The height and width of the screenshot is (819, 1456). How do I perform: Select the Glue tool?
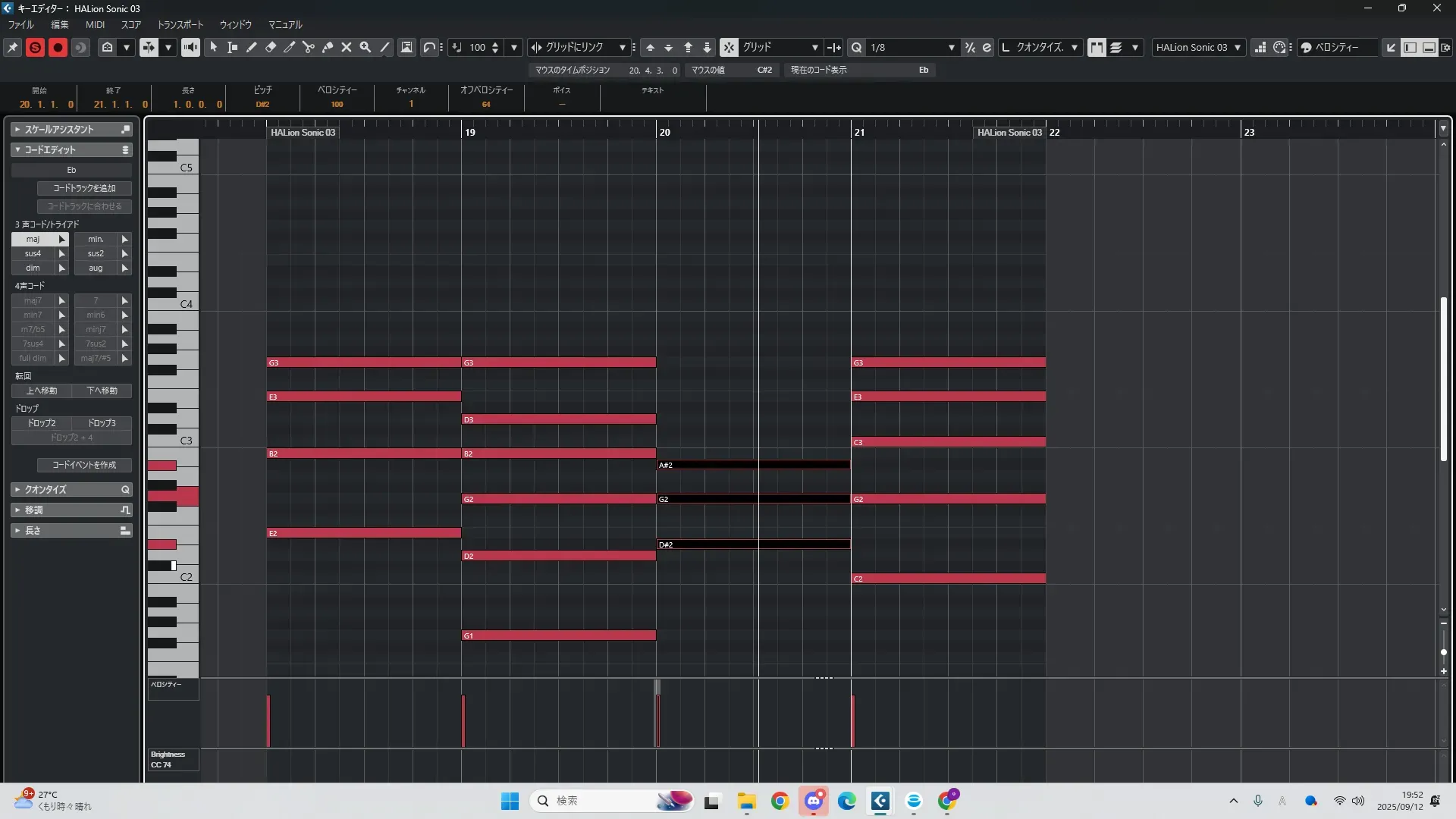[328, 47]
